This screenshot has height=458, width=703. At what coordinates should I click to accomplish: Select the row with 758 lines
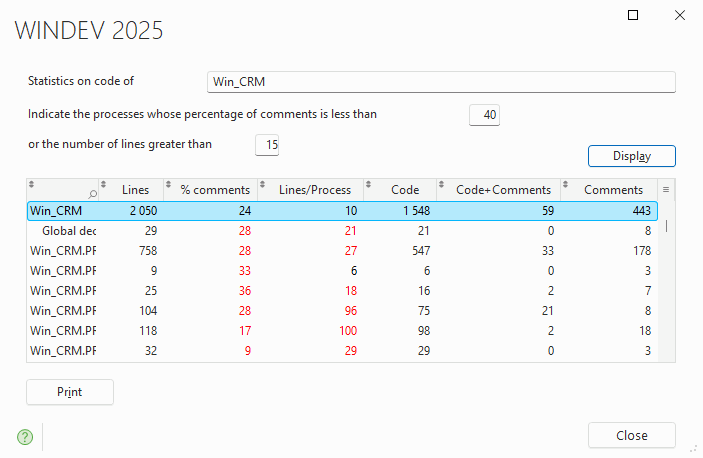[x=342, y=251]
